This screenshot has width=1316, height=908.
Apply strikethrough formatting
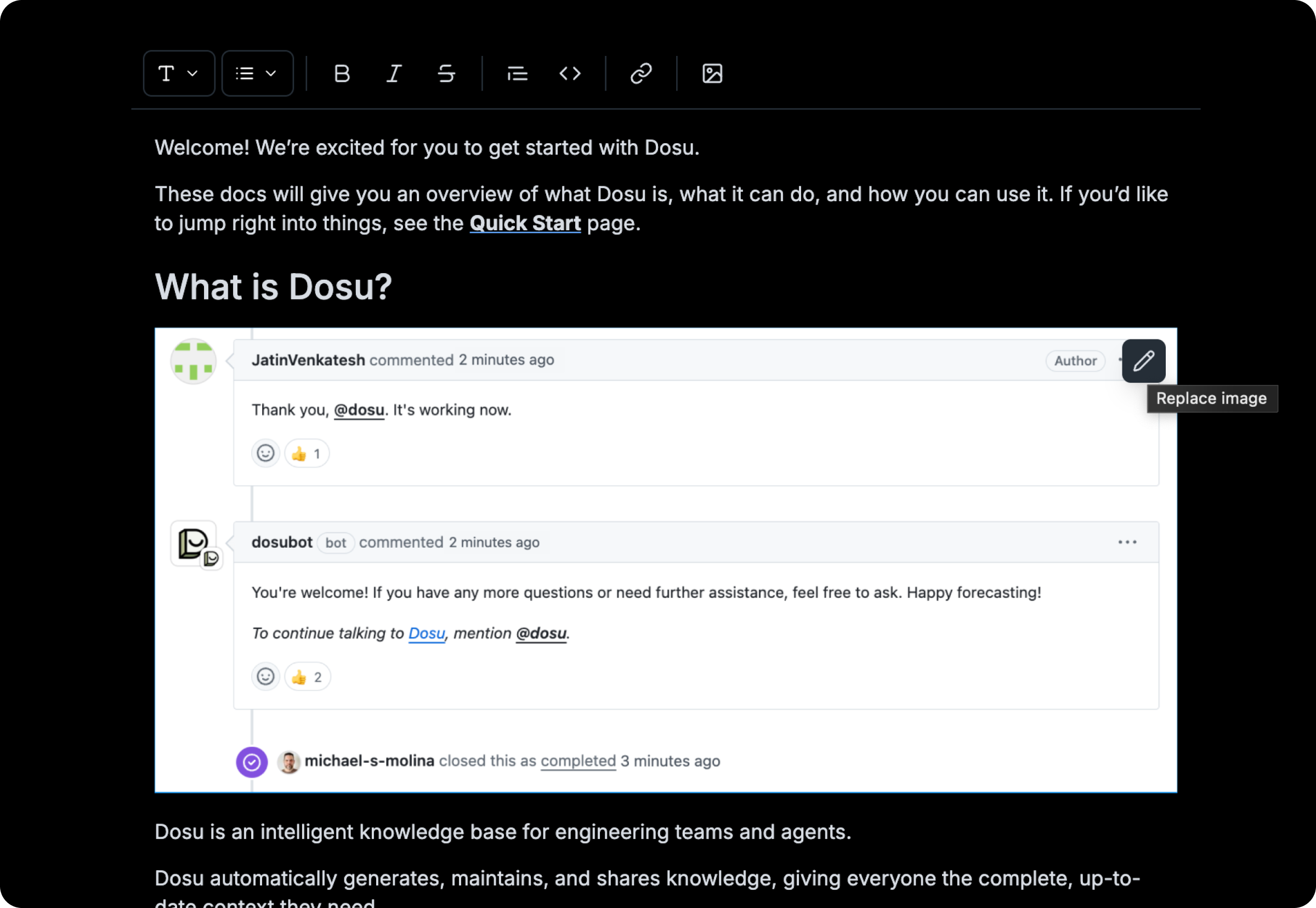coord(446,73)
